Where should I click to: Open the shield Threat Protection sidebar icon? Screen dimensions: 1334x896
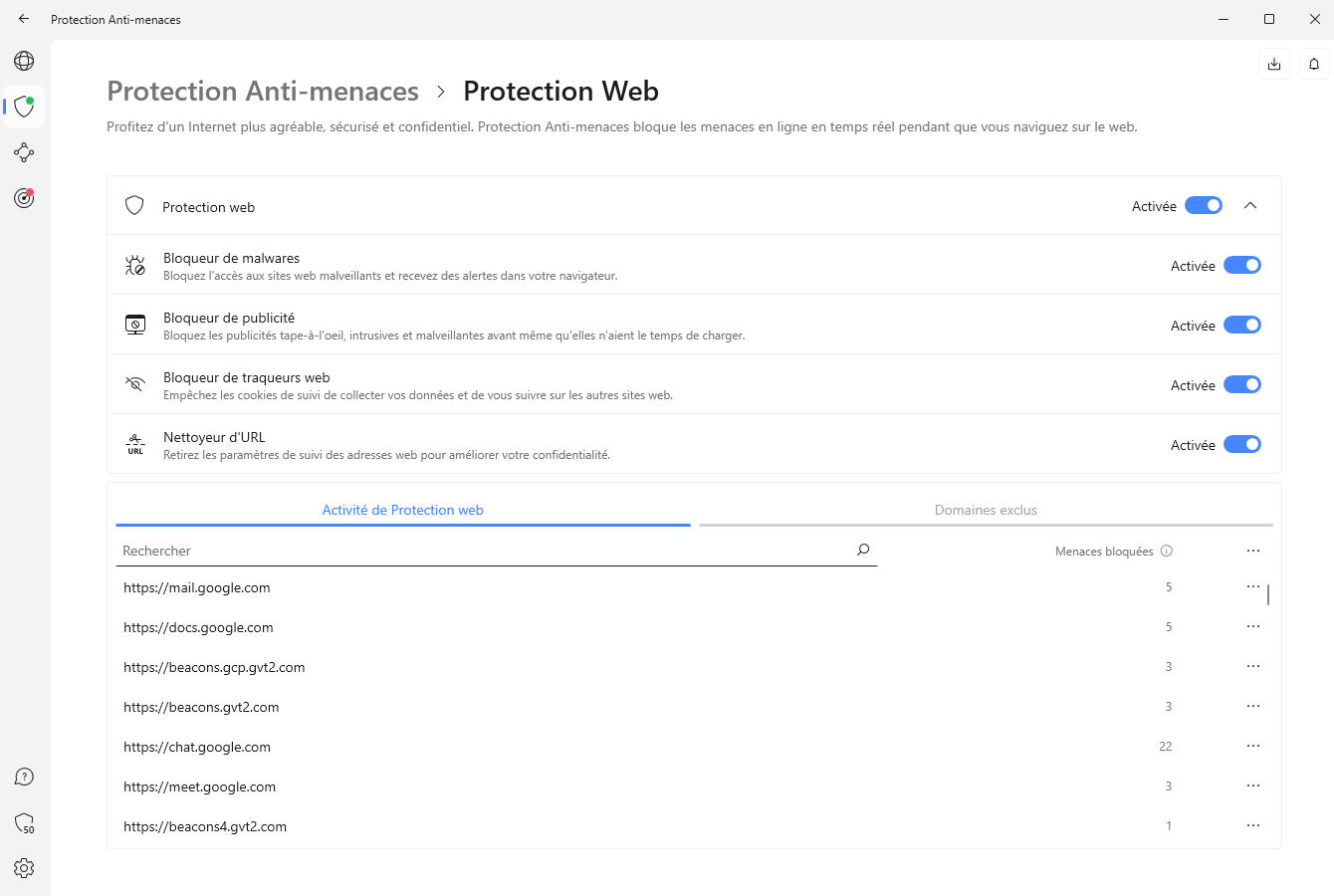pyautogui.click(x=24, y=107)
